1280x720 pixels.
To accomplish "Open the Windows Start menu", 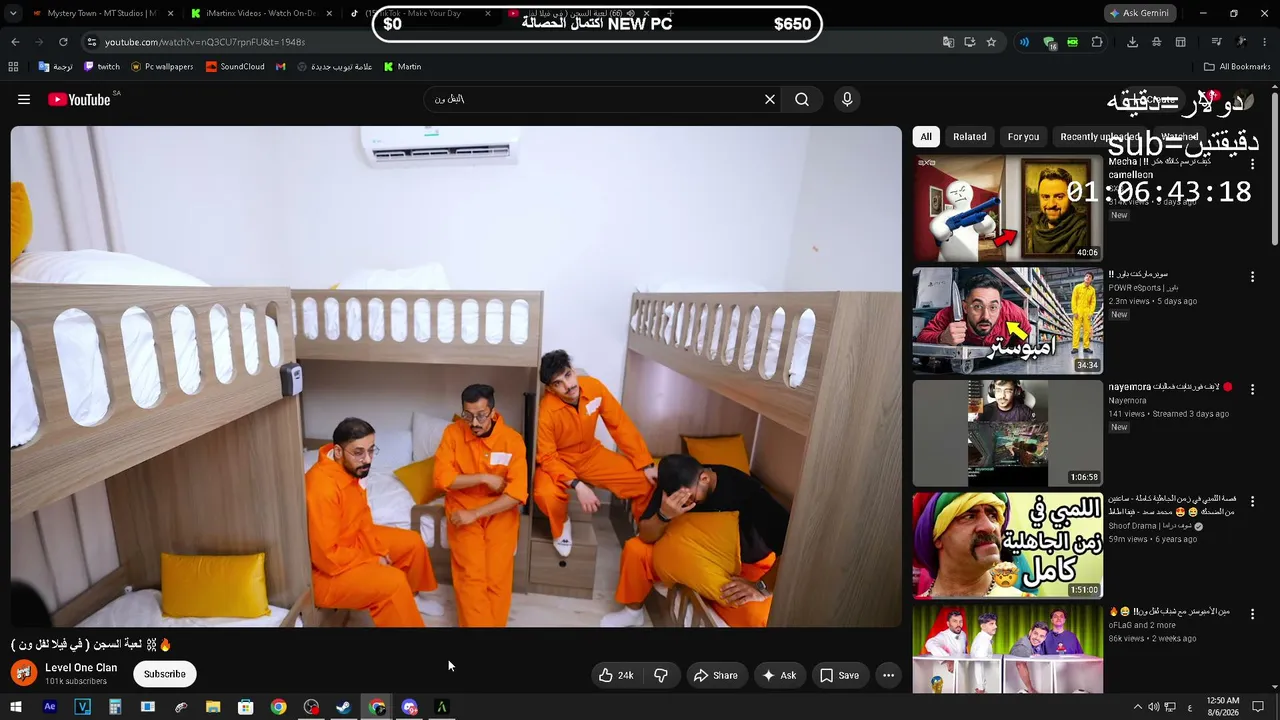I will [16, 707].
